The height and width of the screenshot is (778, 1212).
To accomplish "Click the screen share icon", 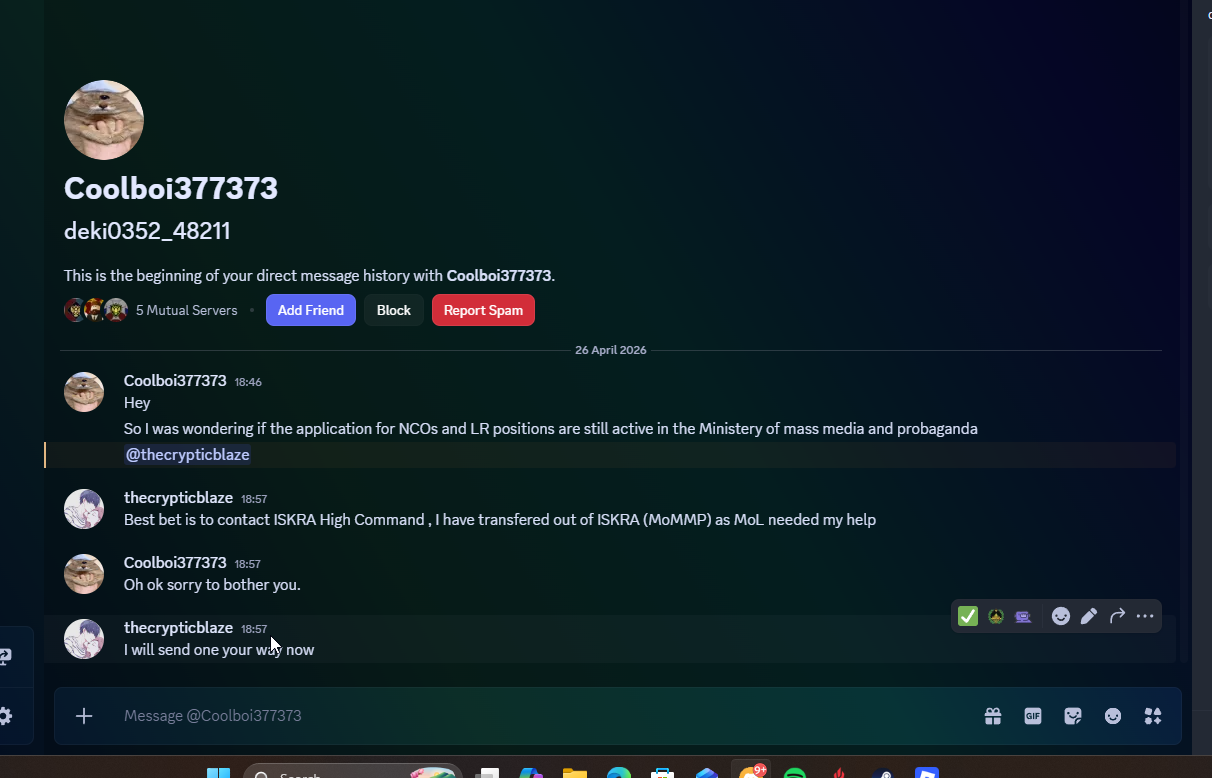I will tap(5, 656).
